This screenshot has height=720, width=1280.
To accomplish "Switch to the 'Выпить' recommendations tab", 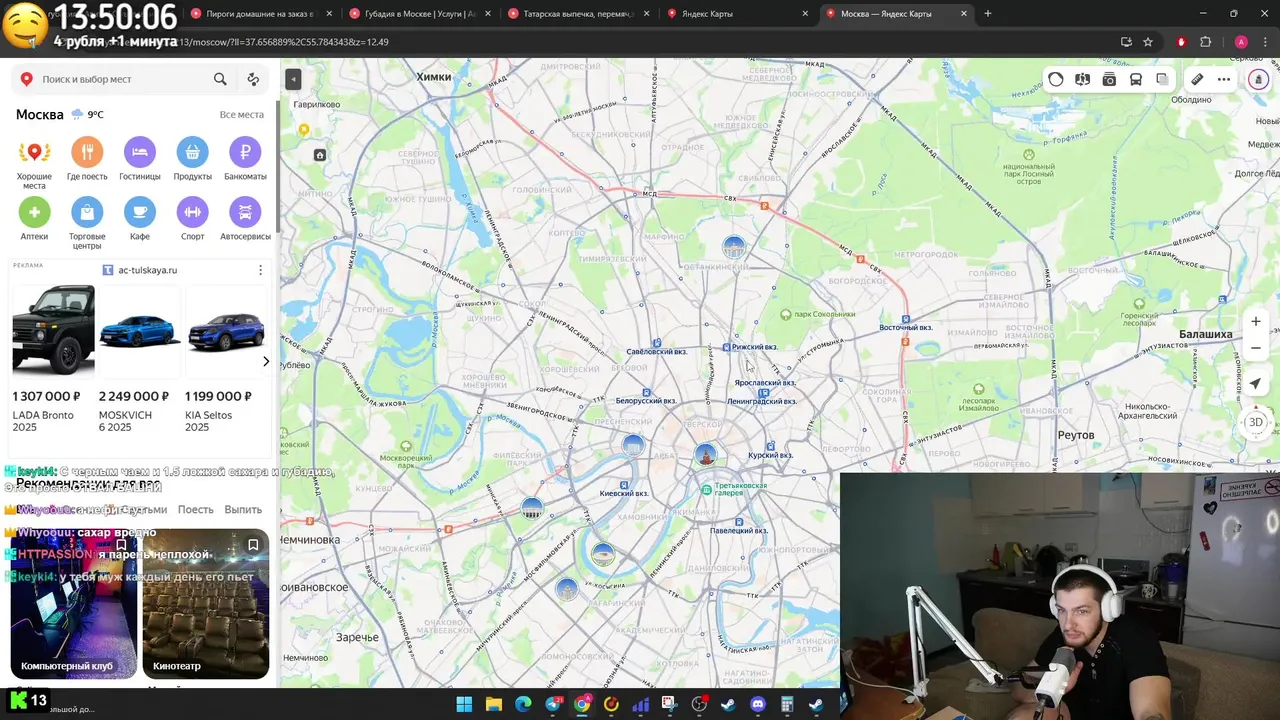I will pos(243,510).
